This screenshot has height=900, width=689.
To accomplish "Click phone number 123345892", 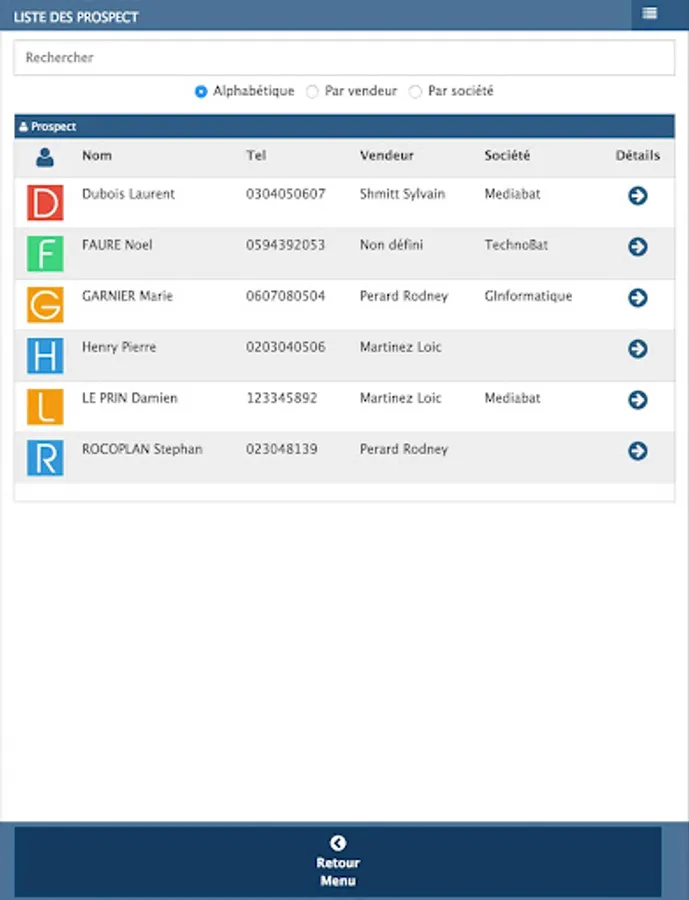I will click(x=281, y=398).
